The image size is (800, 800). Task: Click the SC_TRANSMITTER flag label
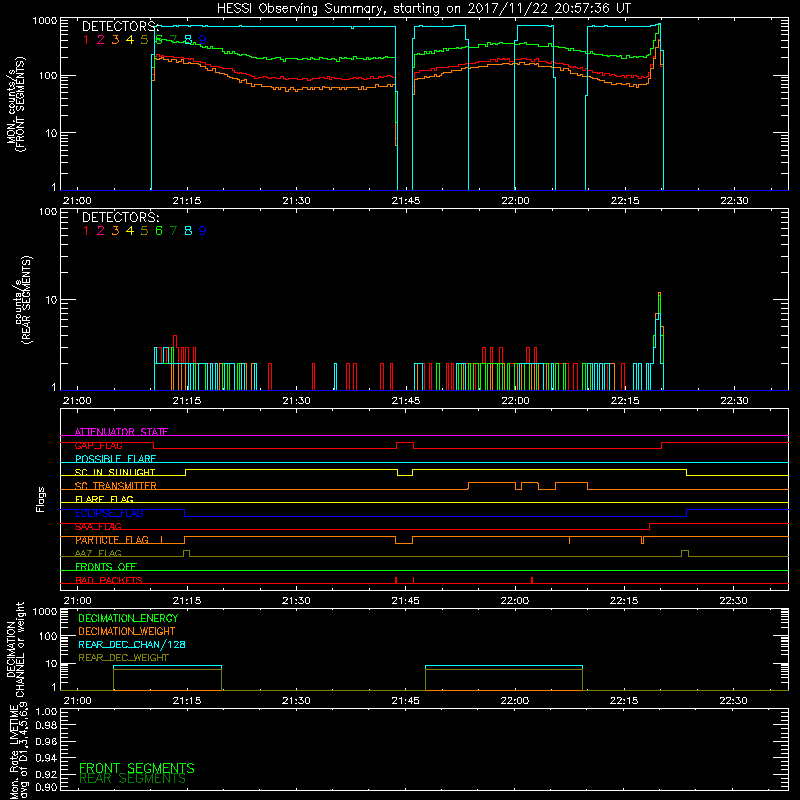click(116, 486)
